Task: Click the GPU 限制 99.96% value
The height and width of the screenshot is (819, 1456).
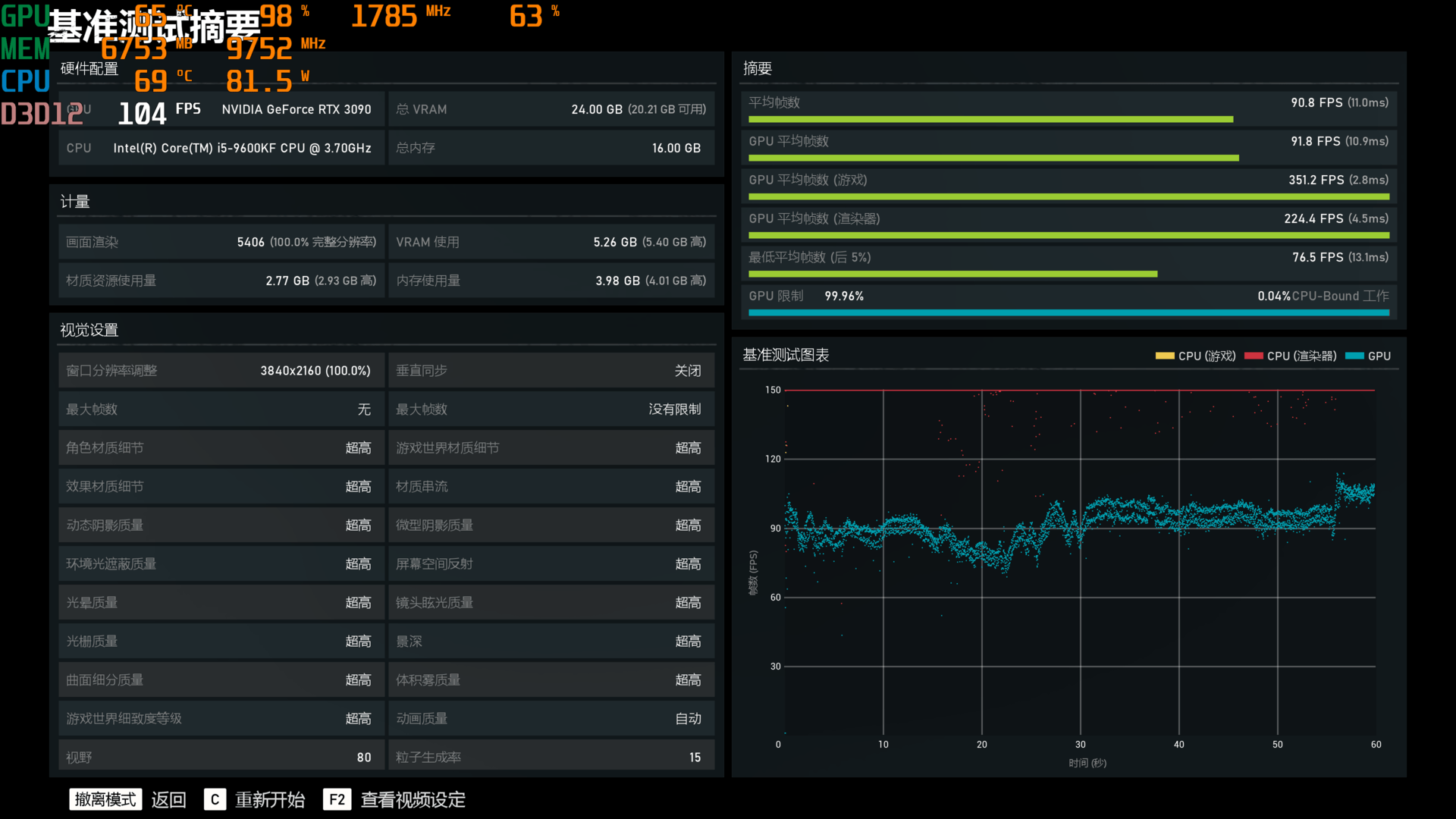Action: [x=844, y=296]
